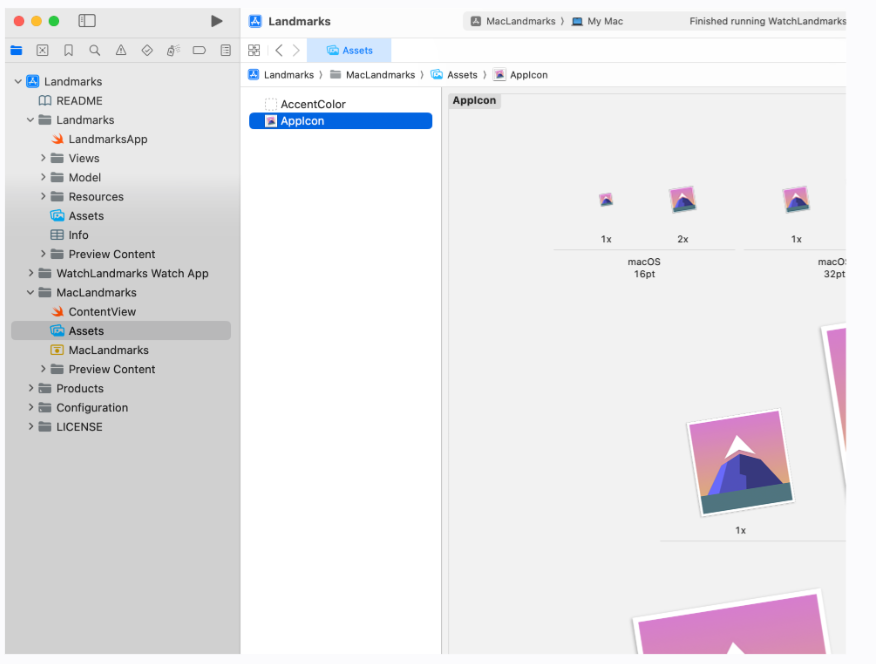Open the Test navigator diamond icon

(x=147, y=50)
